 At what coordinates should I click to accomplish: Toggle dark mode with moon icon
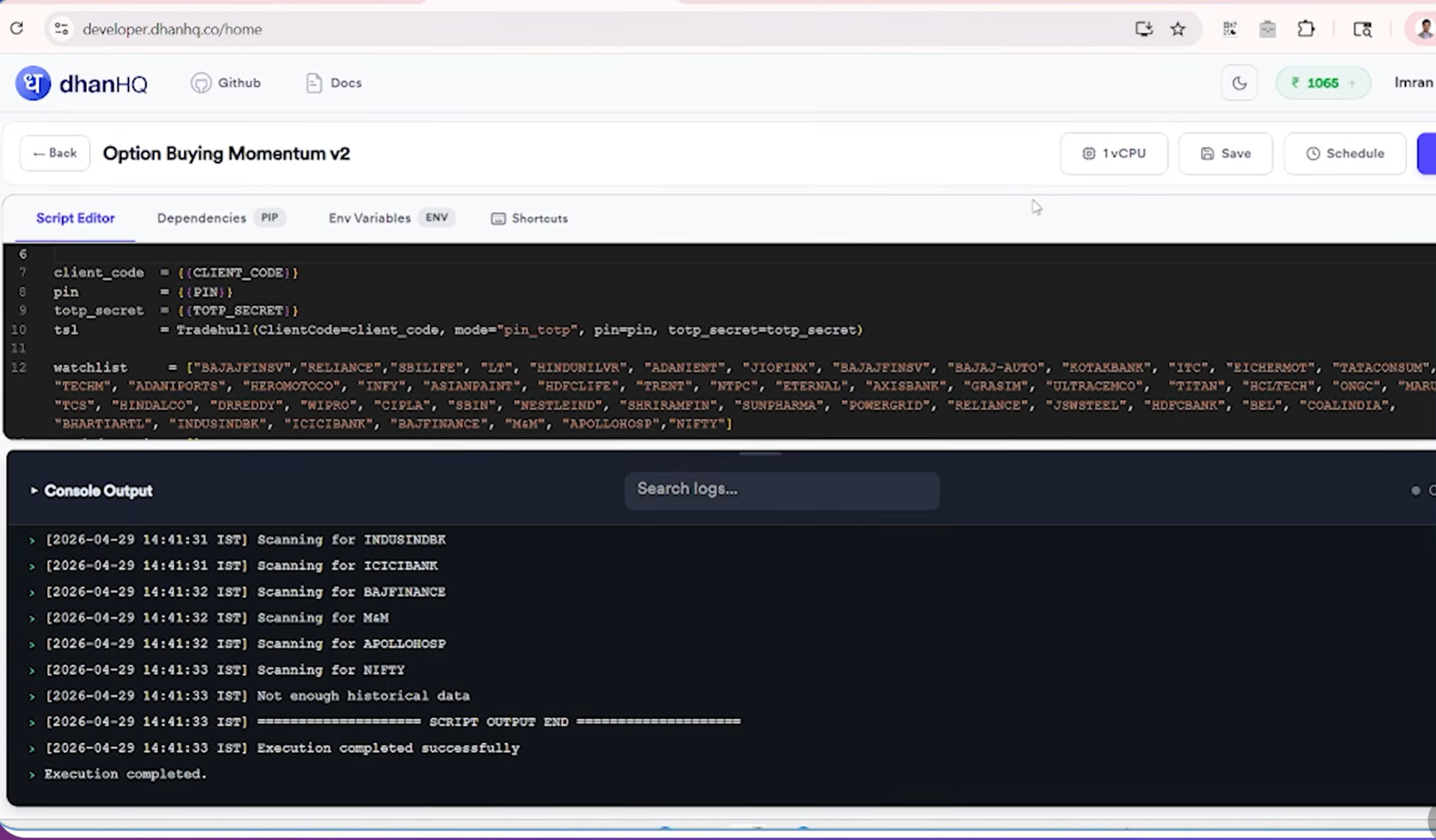pos(1240,83)
